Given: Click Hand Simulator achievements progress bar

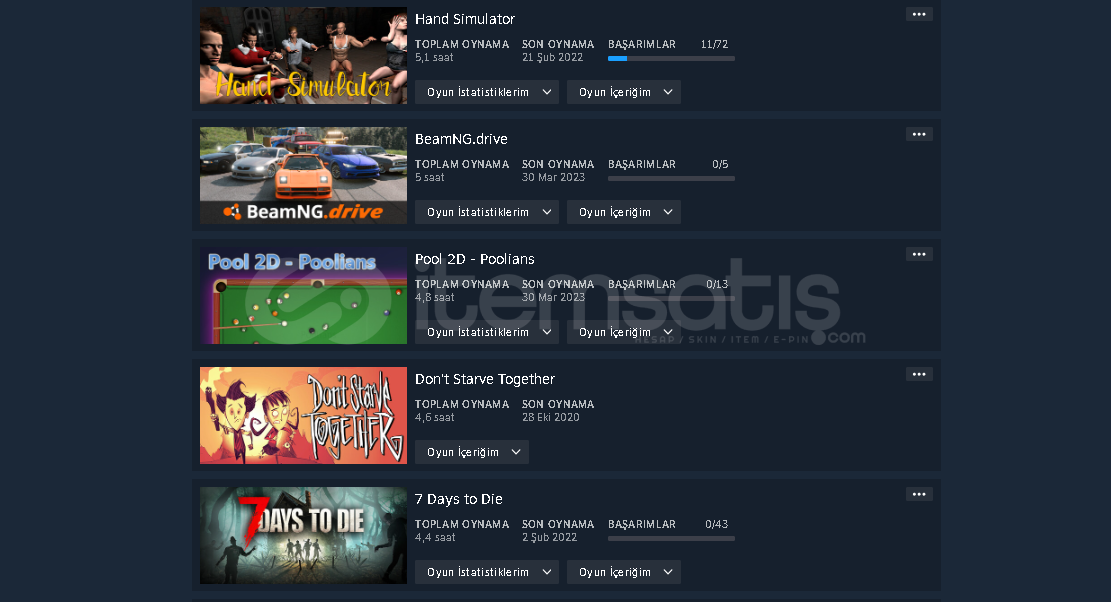Looking at the screenshot, I should [x=671, y=59].
